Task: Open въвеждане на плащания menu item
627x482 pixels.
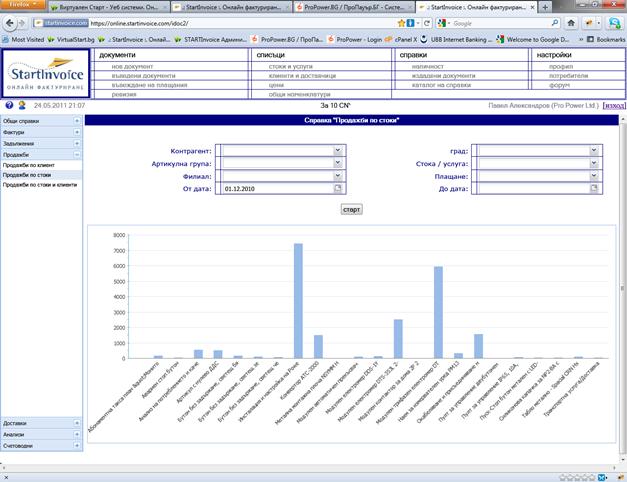Action: point(149,85)
